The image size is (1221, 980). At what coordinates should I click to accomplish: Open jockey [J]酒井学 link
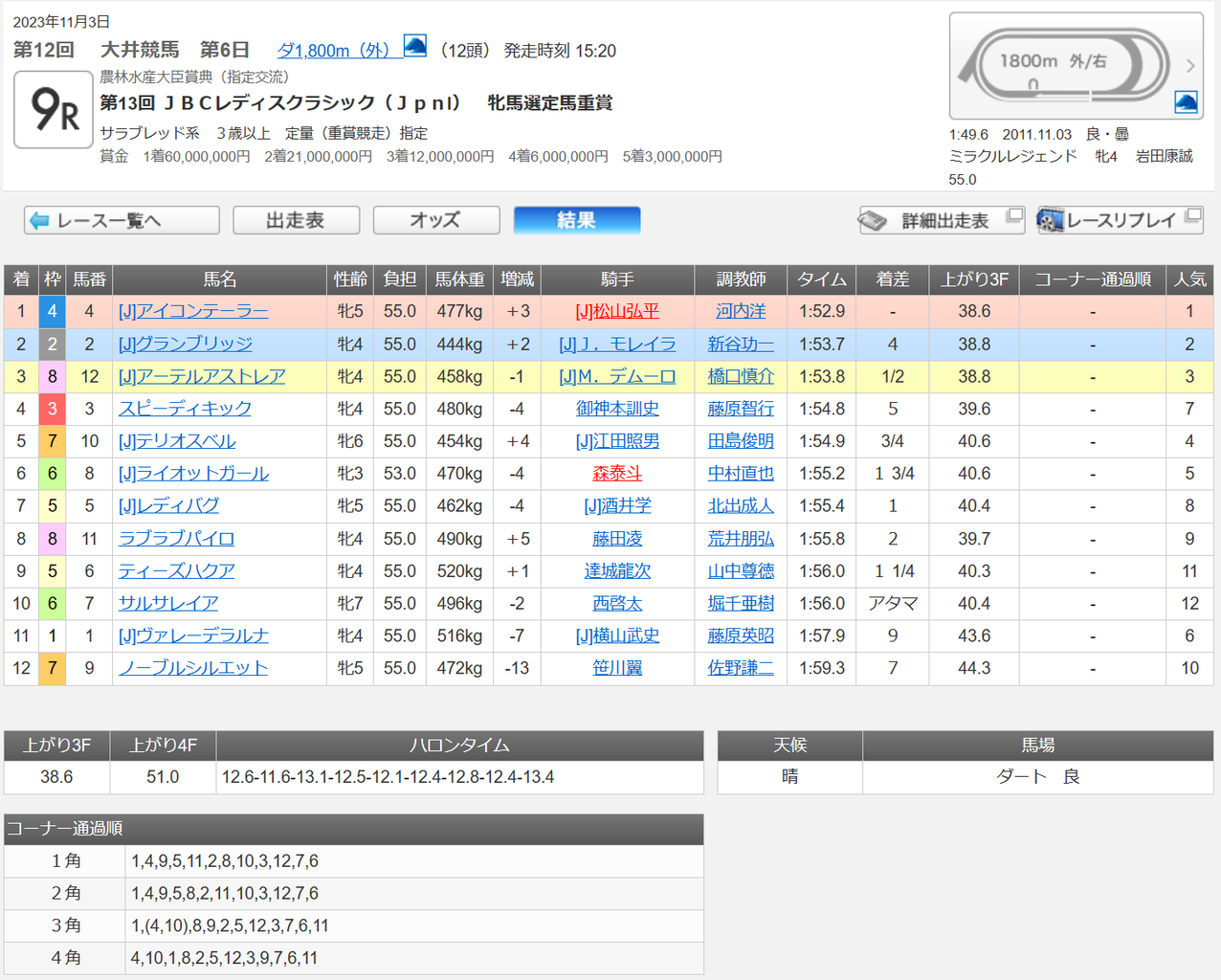click(x=617, y=505)
